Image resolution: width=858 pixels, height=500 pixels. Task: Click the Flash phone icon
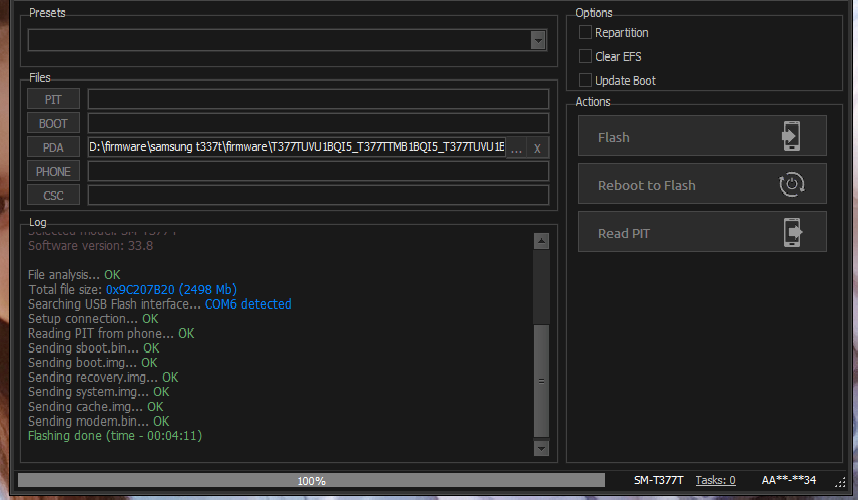(x=791, y=136)
